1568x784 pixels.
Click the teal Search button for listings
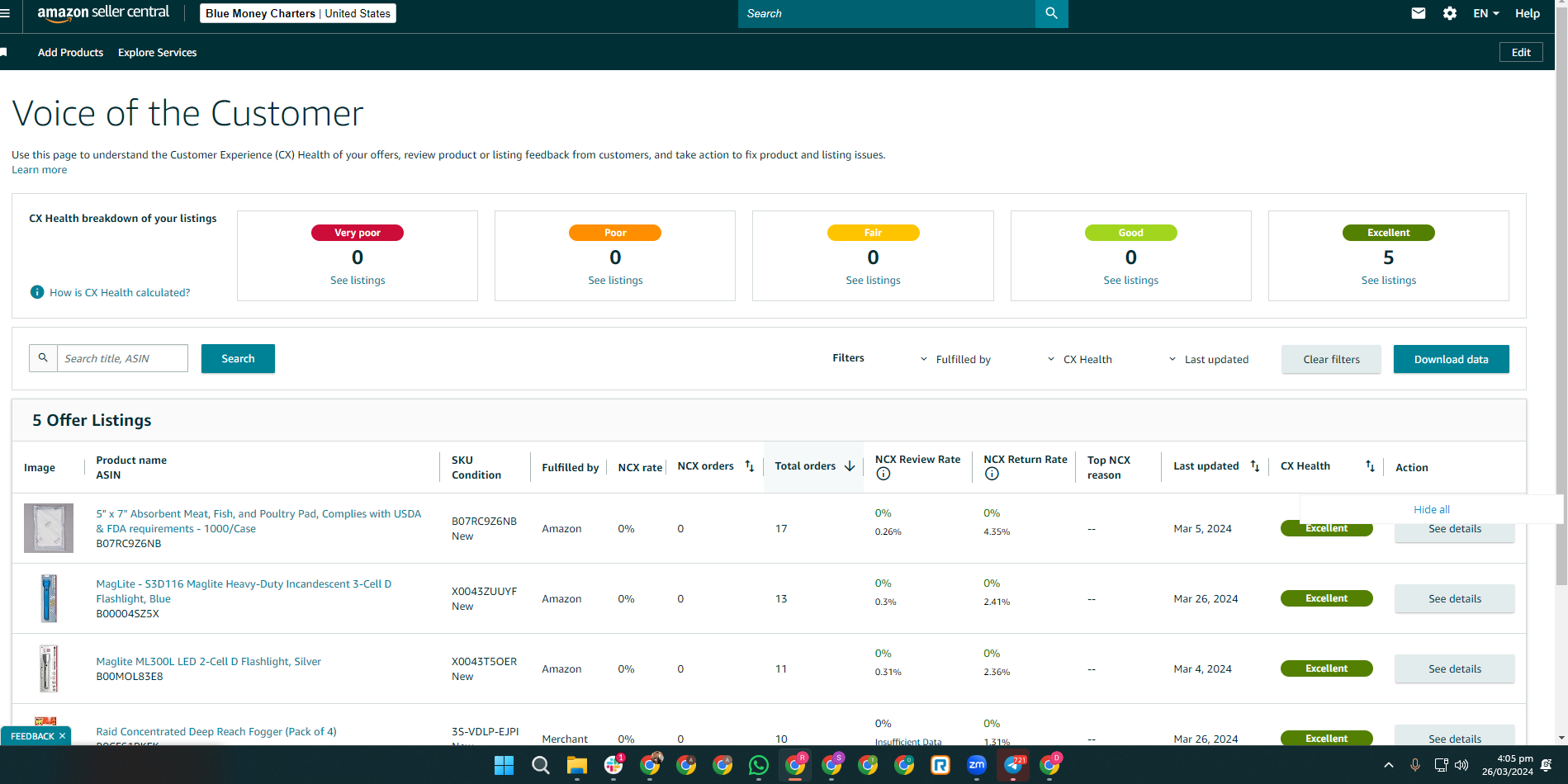coord(238,358)
